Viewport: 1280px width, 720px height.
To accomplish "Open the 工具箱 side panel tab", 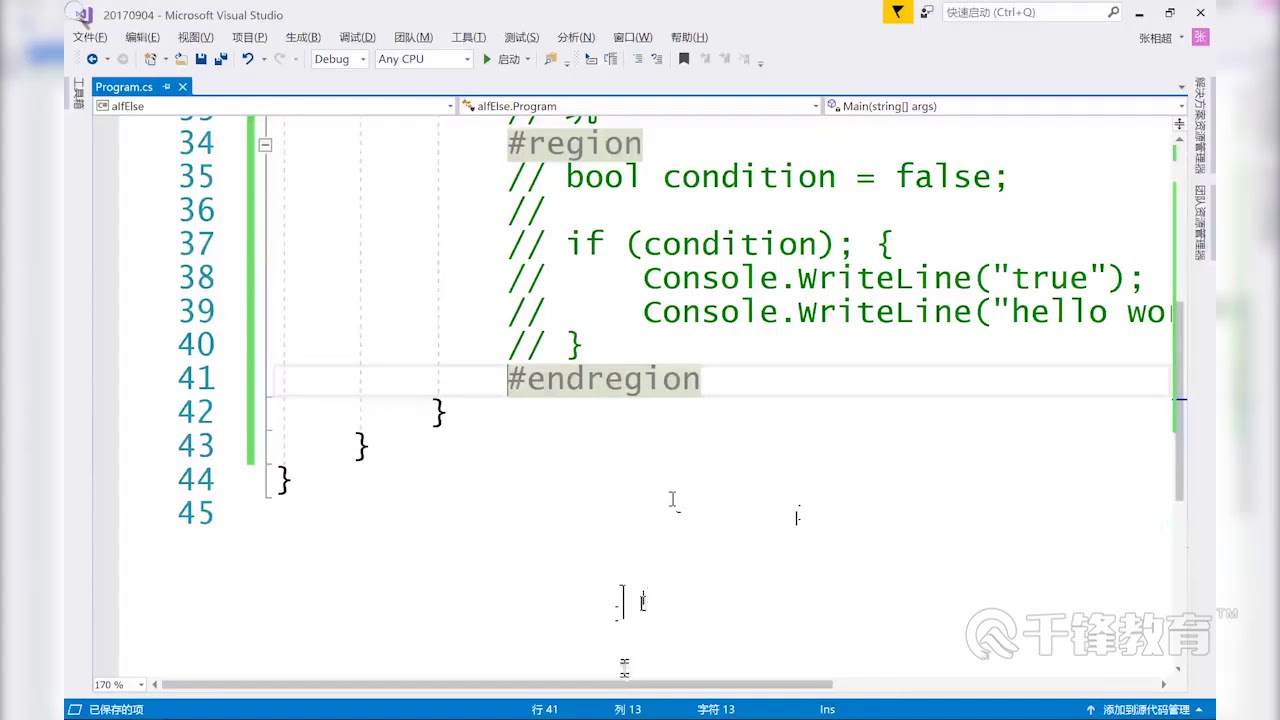I will point(79,94).
